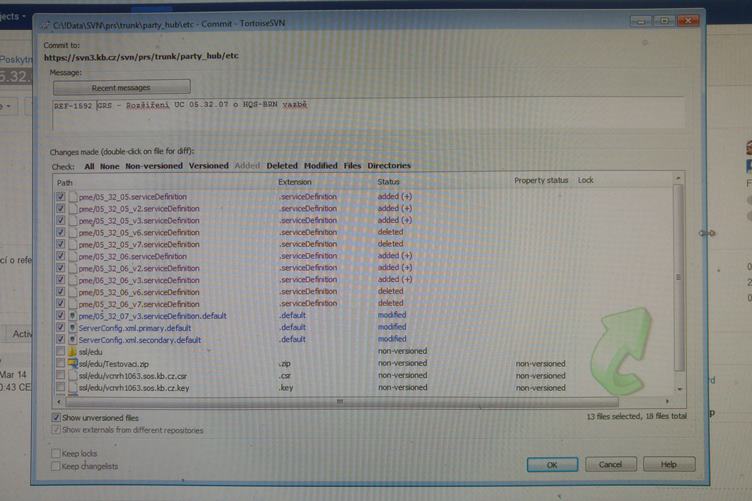Uncheck pme/05_32_06_v7.serviceDefinition checkbox

(60, 303)
